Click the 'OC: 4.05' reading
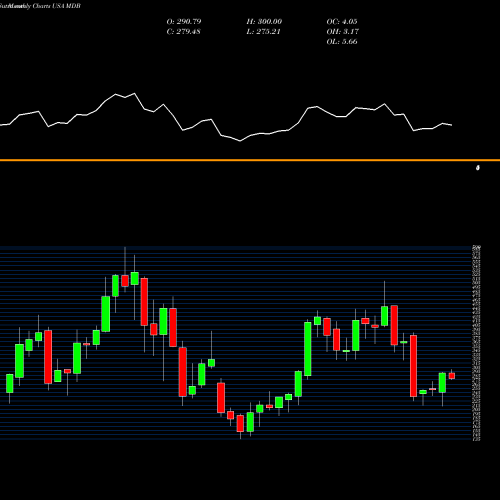500x500 pixels. click(342, 22)
